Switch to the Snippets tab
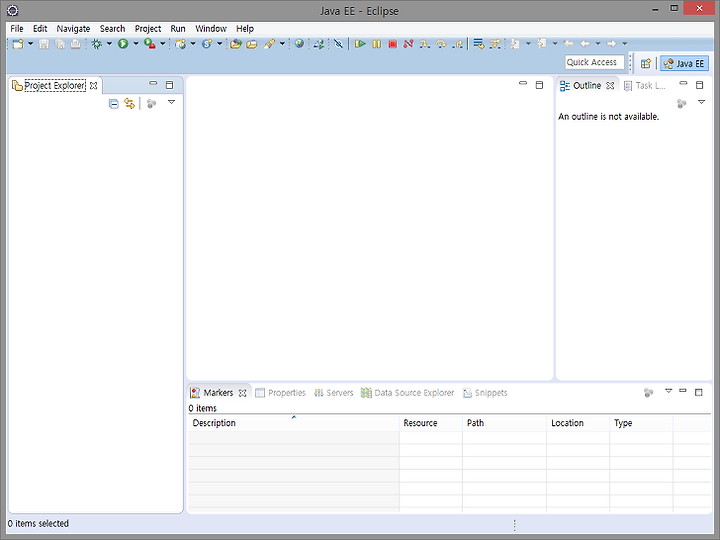This screenshot has height=540, width=720. [485, 393]
